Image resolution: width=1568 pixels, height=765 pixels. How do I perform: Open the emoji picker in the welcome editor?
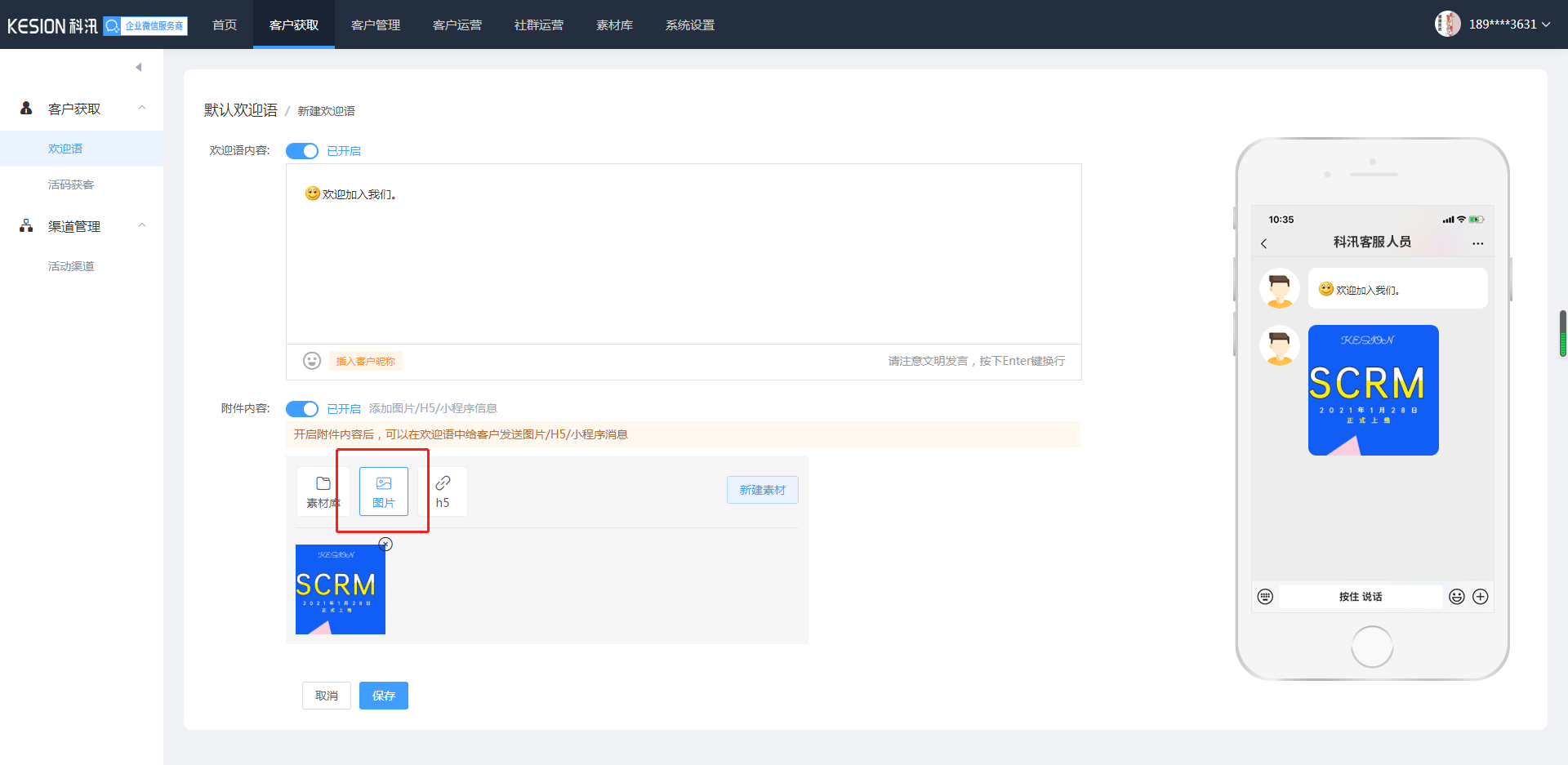[x=312, y=361]
